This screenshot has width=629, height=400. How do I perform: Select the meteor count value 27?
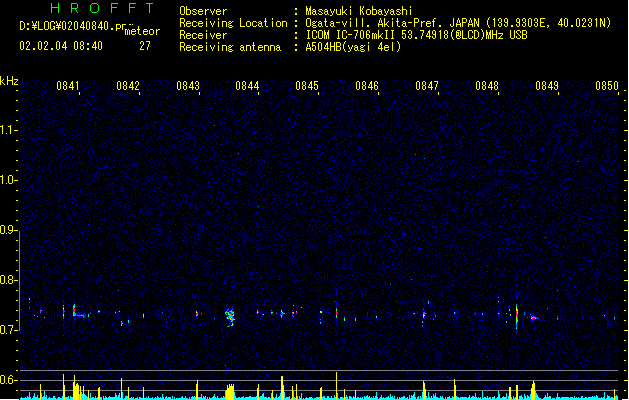tap(145, 46)
